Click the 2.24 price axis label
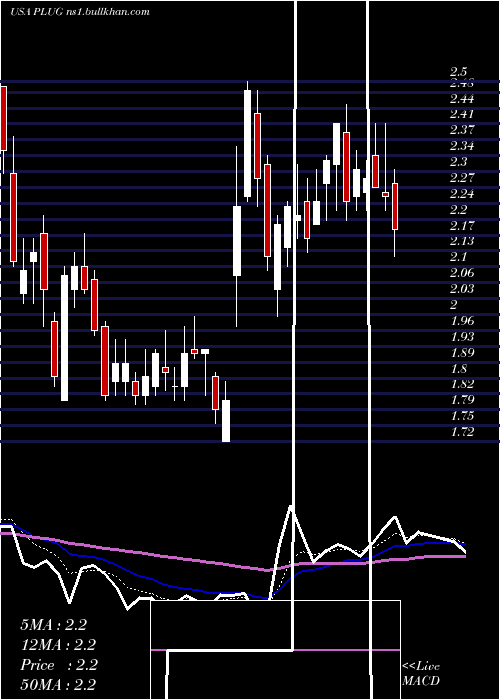The image size is (500, 700). (462, 194)
